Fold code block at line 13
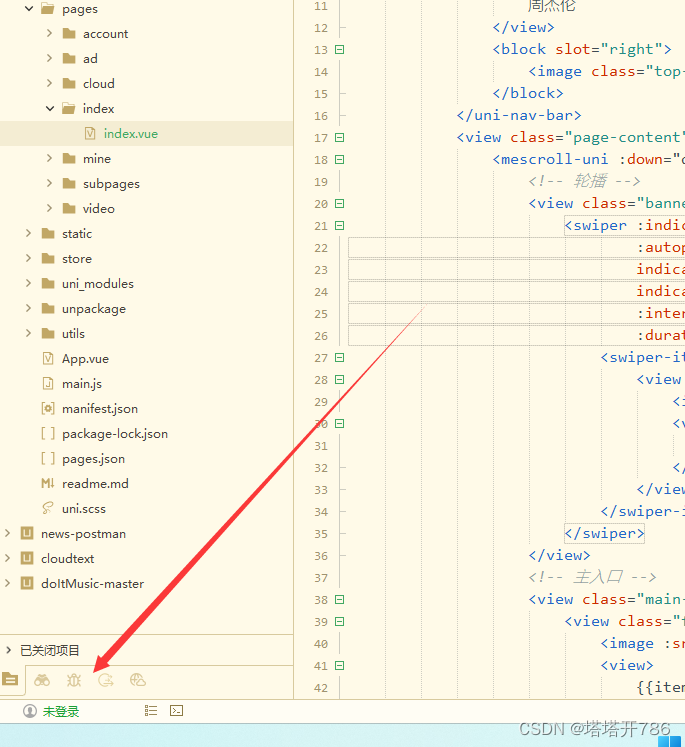This screenshot has height=747, width=685. [340, 50]
